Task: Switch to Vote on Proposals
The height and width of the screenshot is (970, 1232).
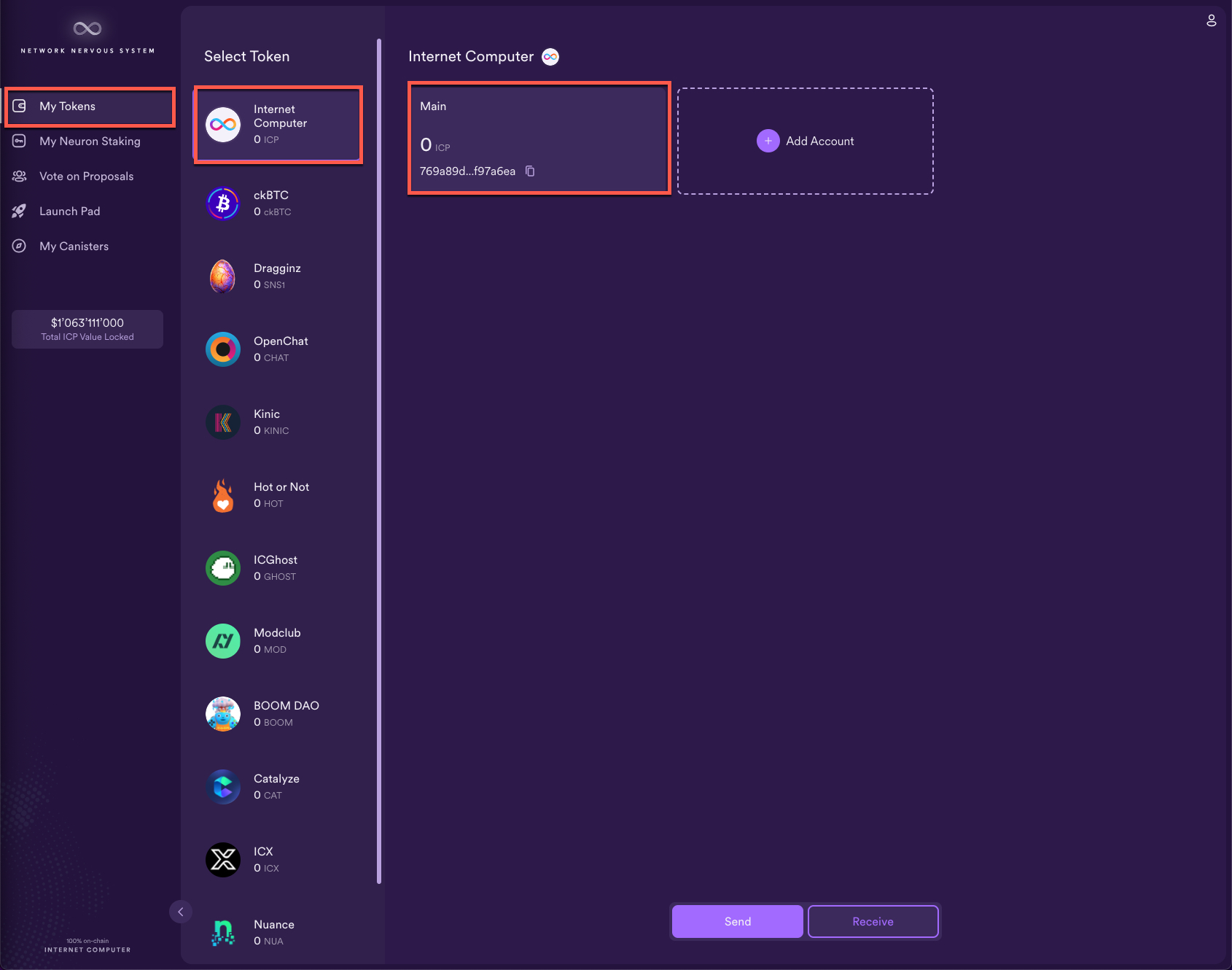Action: [87, 176]
